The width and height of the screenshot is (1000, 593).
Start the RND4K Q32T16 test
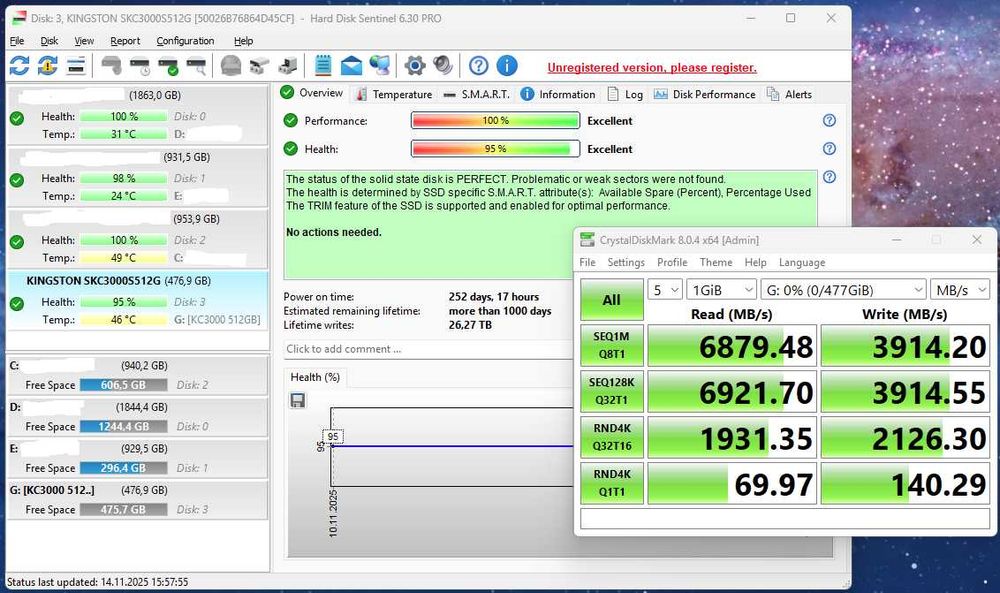pyautogui.click(x=612, y=437)
